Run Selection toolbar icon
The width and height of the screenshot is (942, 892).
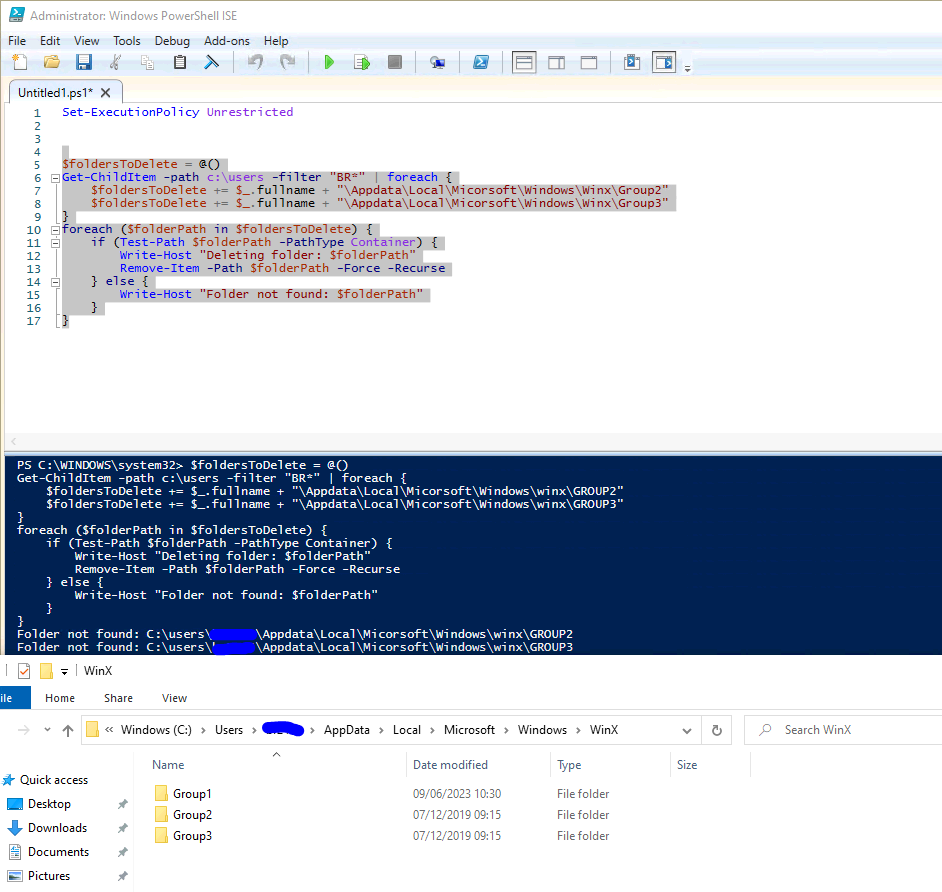362,62
